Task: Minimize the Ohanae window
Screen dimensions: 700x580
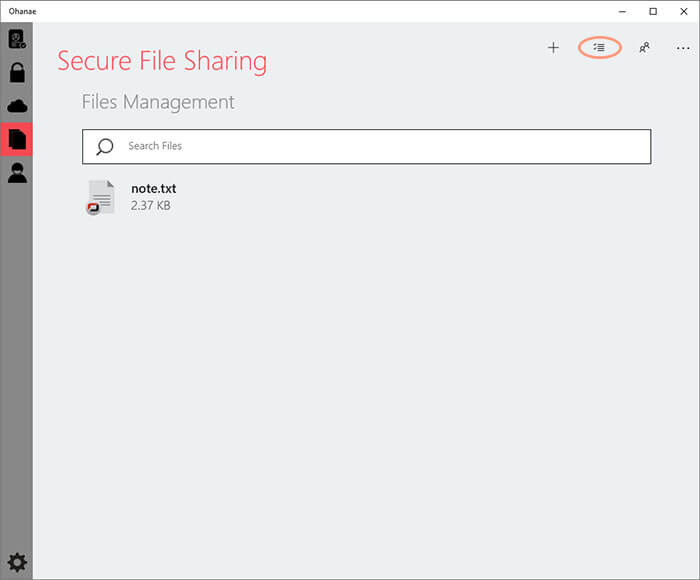Action: click(x=622, y=12)
